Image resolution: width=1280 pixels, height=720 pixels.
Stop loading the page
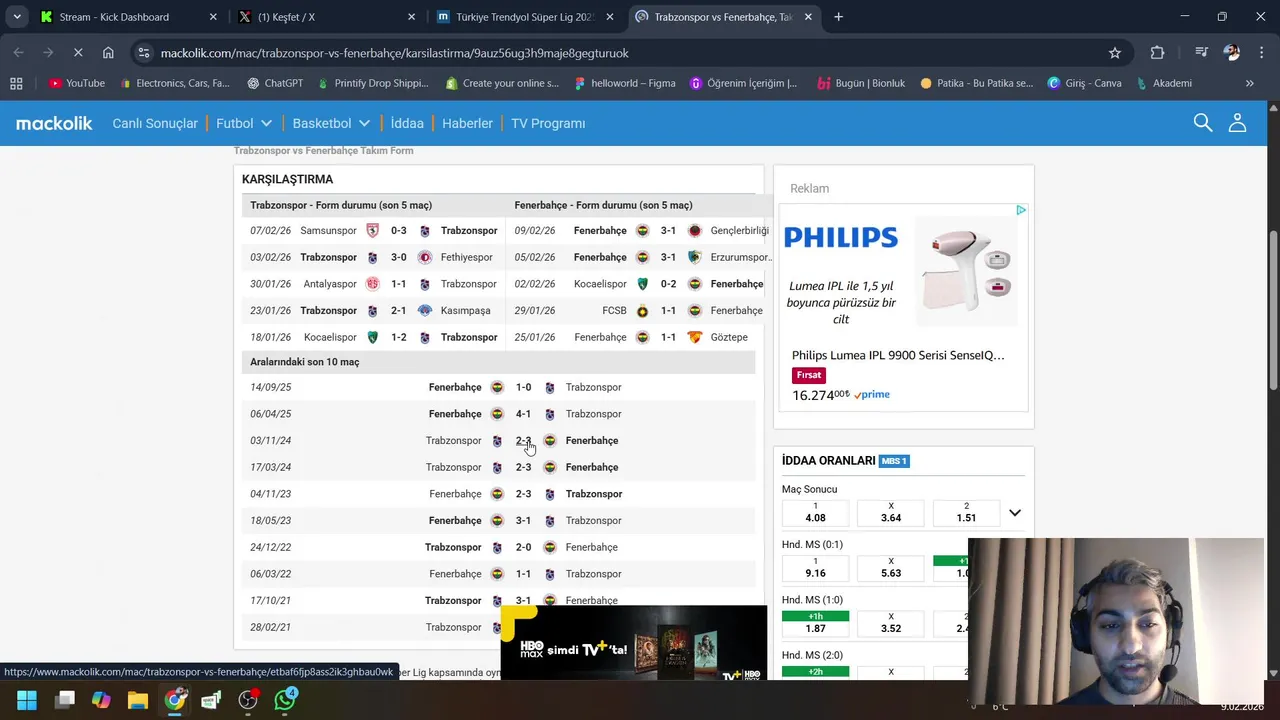78,53
